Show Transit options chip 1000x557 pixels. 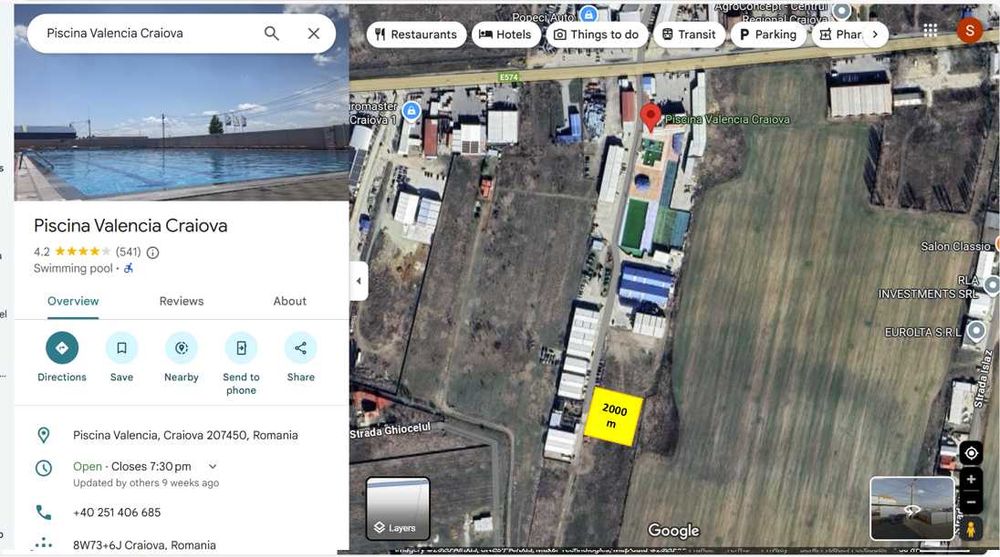coord(689,34)
